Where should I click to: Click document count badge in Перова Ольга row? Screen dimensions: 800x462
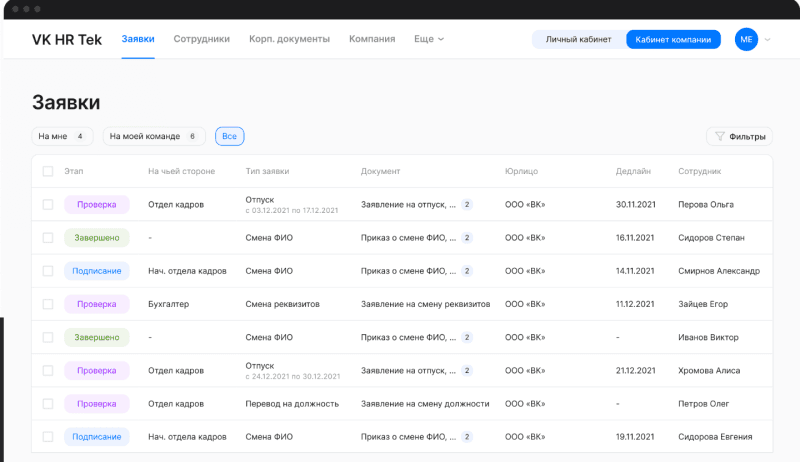pyautogui.click(x=466, y=204)
